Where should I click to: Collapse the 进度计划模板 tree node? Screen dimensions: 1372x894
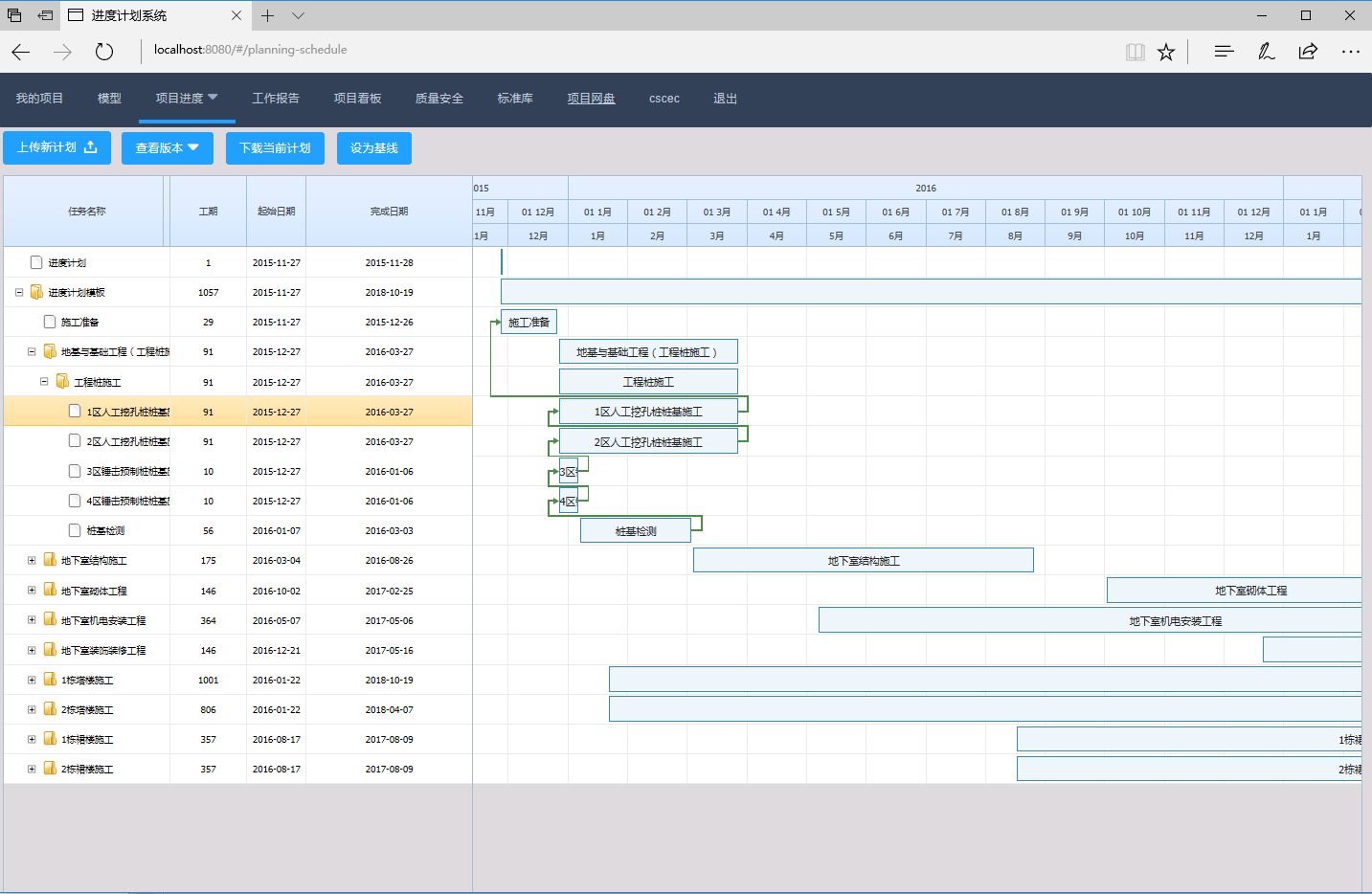pos(19,292)
